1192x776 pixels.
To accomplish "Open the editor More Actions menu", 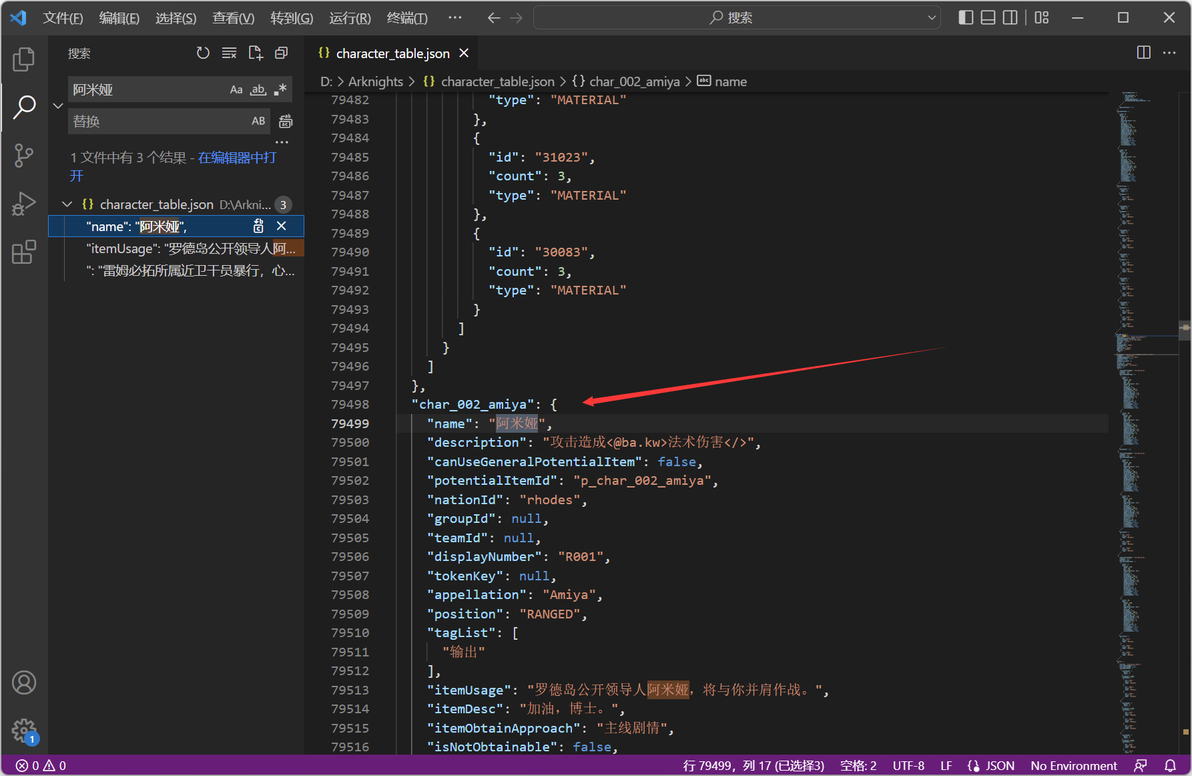I will (1170, 52).
